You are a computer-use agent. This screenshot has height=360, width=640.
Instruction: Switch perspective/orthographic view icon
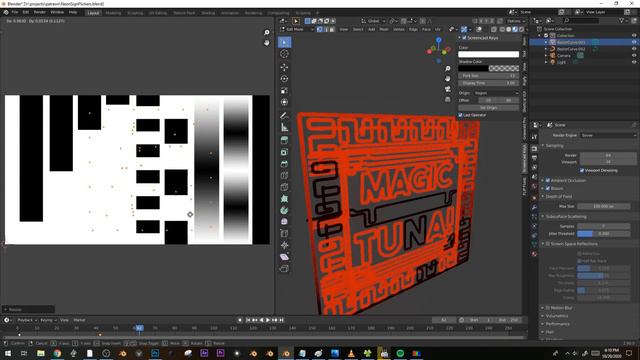tap(448, 99)
